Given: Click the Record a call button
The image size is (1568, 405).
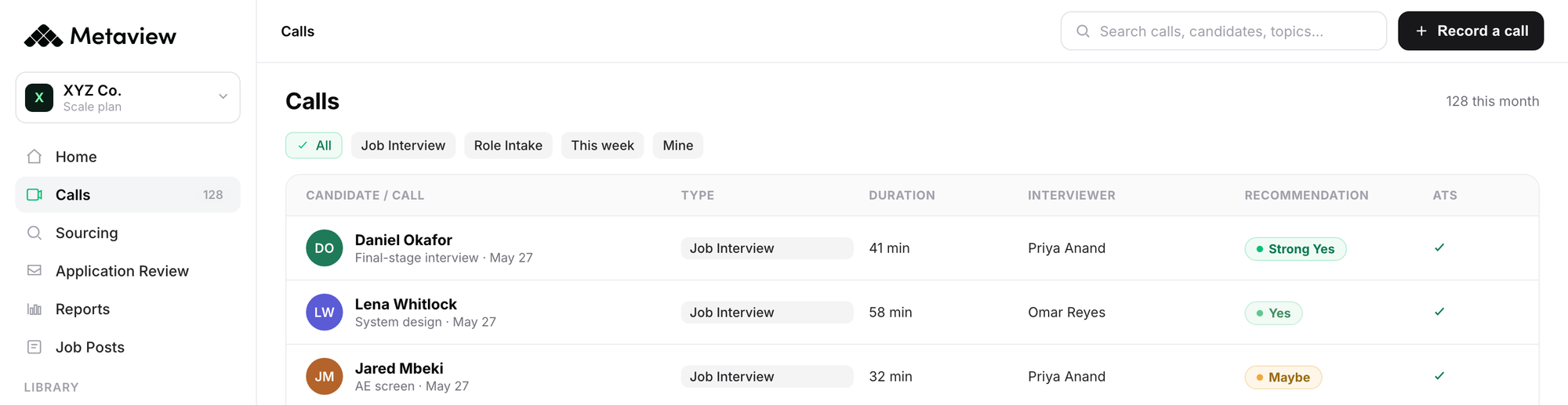Looking at the screenshot, I should tap(1471, 31).
